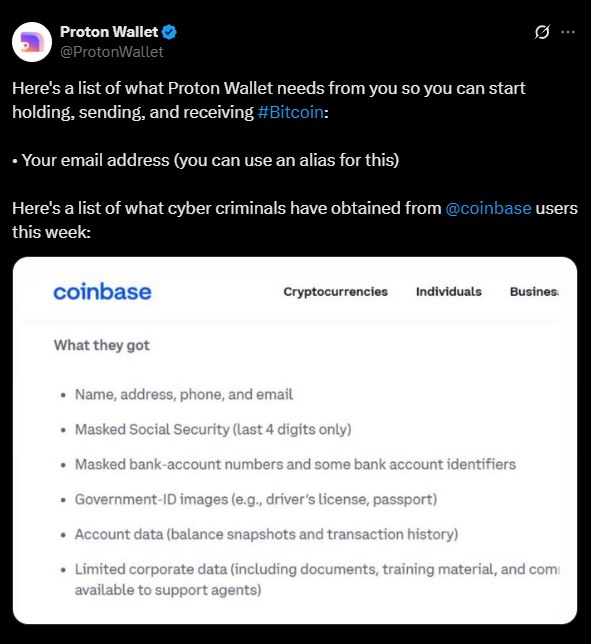Open the Grok explain-post icon

542,32
